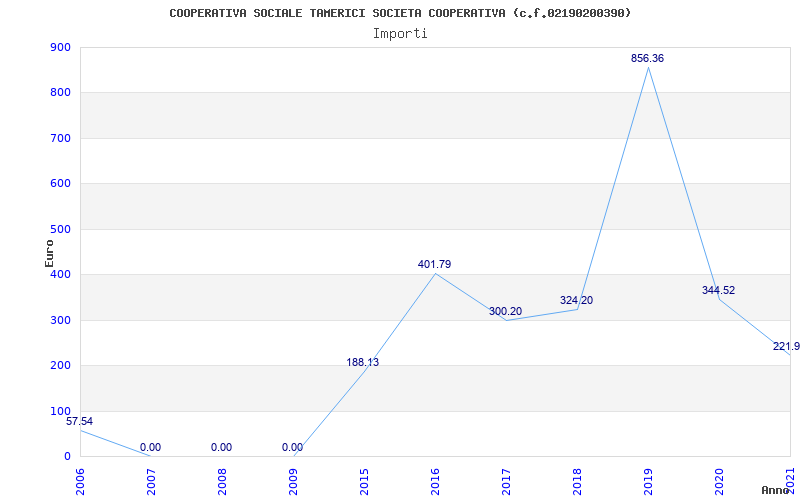The height and width of the screenshot is (500, 800).
Task: Click the 188.13 data label
Action: tap(363, 362)
